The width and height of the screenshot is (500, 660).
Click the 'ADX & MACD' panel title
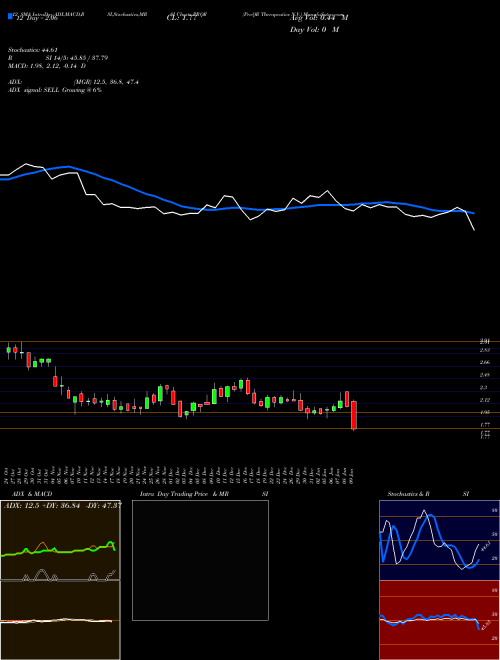32,494
